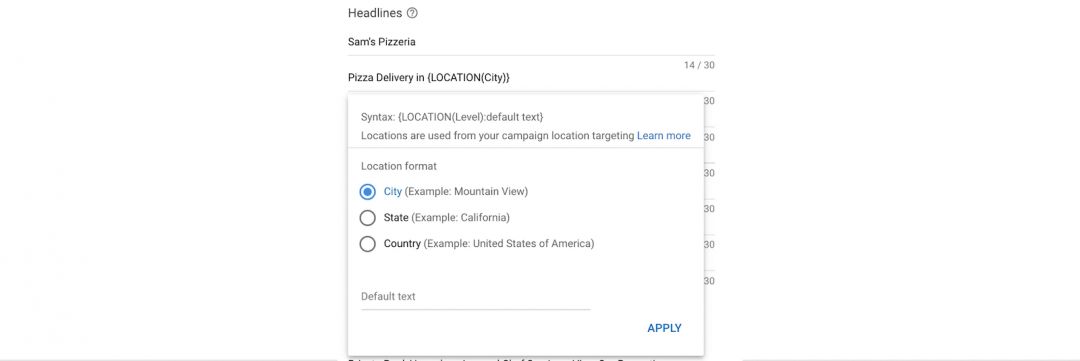
Task: Click the Example: Mountain View text
Action: 466,192
